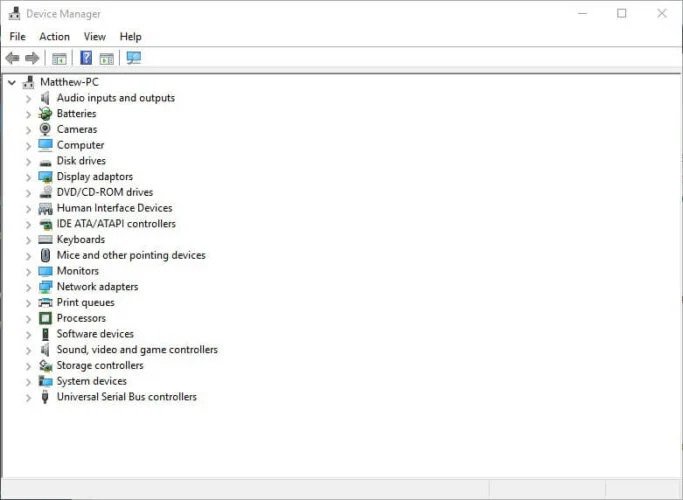
Task: Select the Cameras label
Action: [77, 129]
